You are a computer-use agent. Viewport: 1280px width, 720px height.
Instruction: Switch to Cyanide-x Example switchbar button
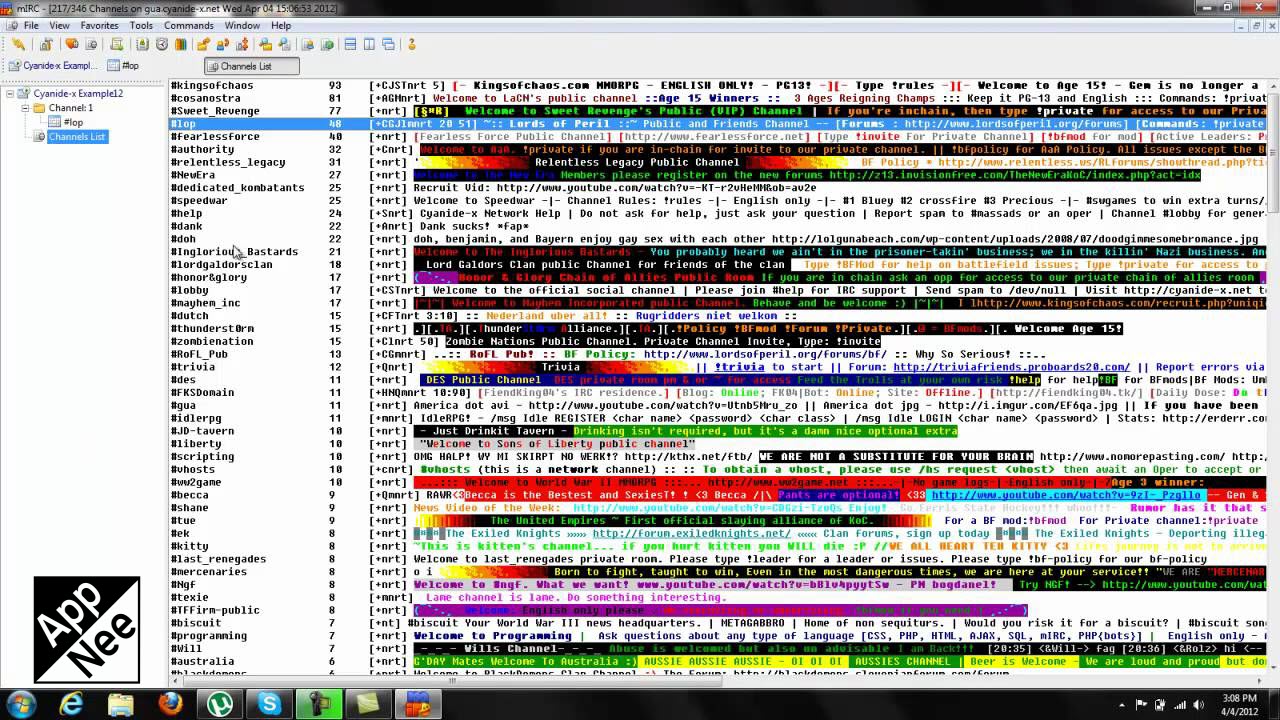click(52, 66)
